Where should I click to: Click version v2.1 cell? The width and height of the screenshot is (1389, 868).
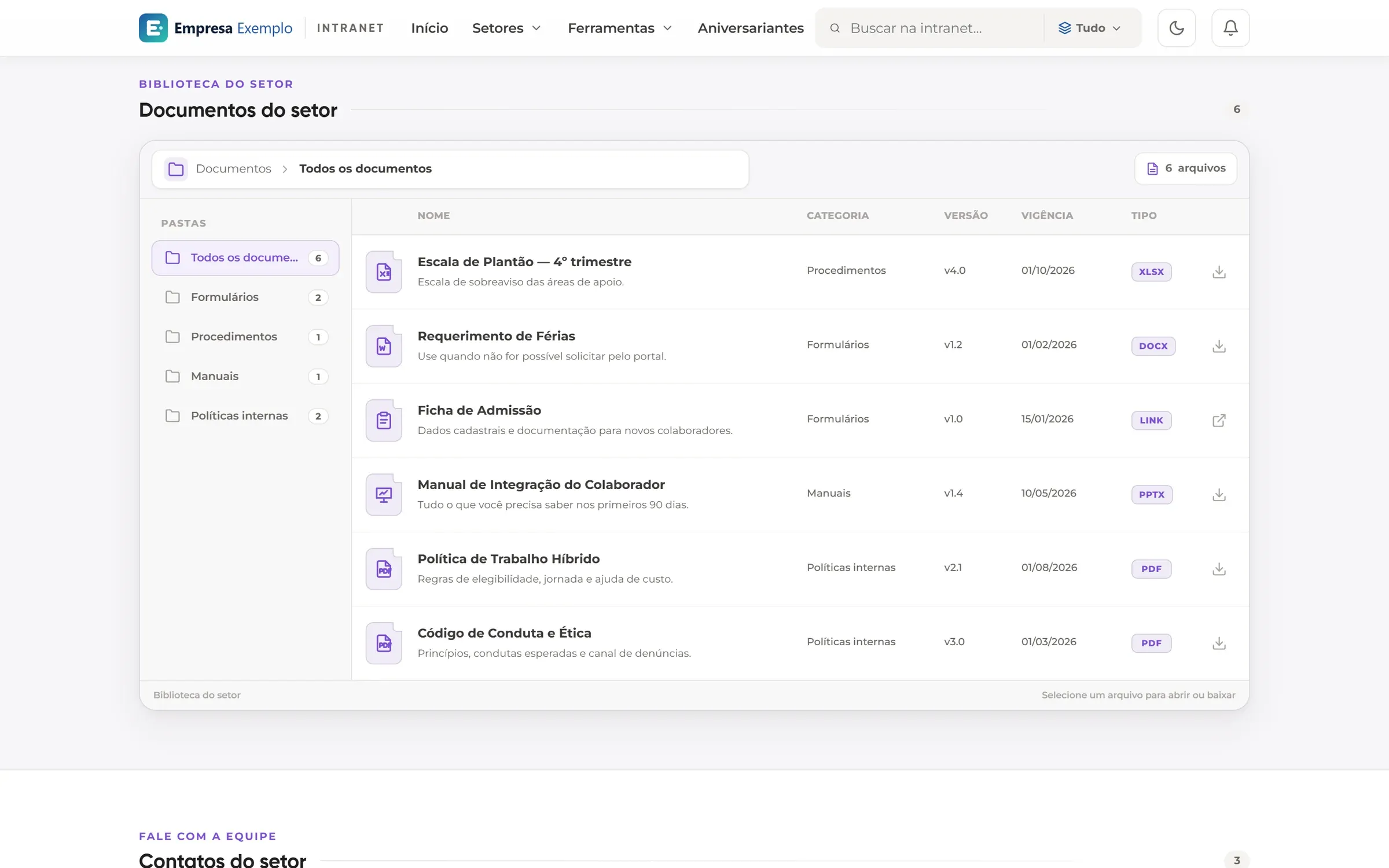953,568
